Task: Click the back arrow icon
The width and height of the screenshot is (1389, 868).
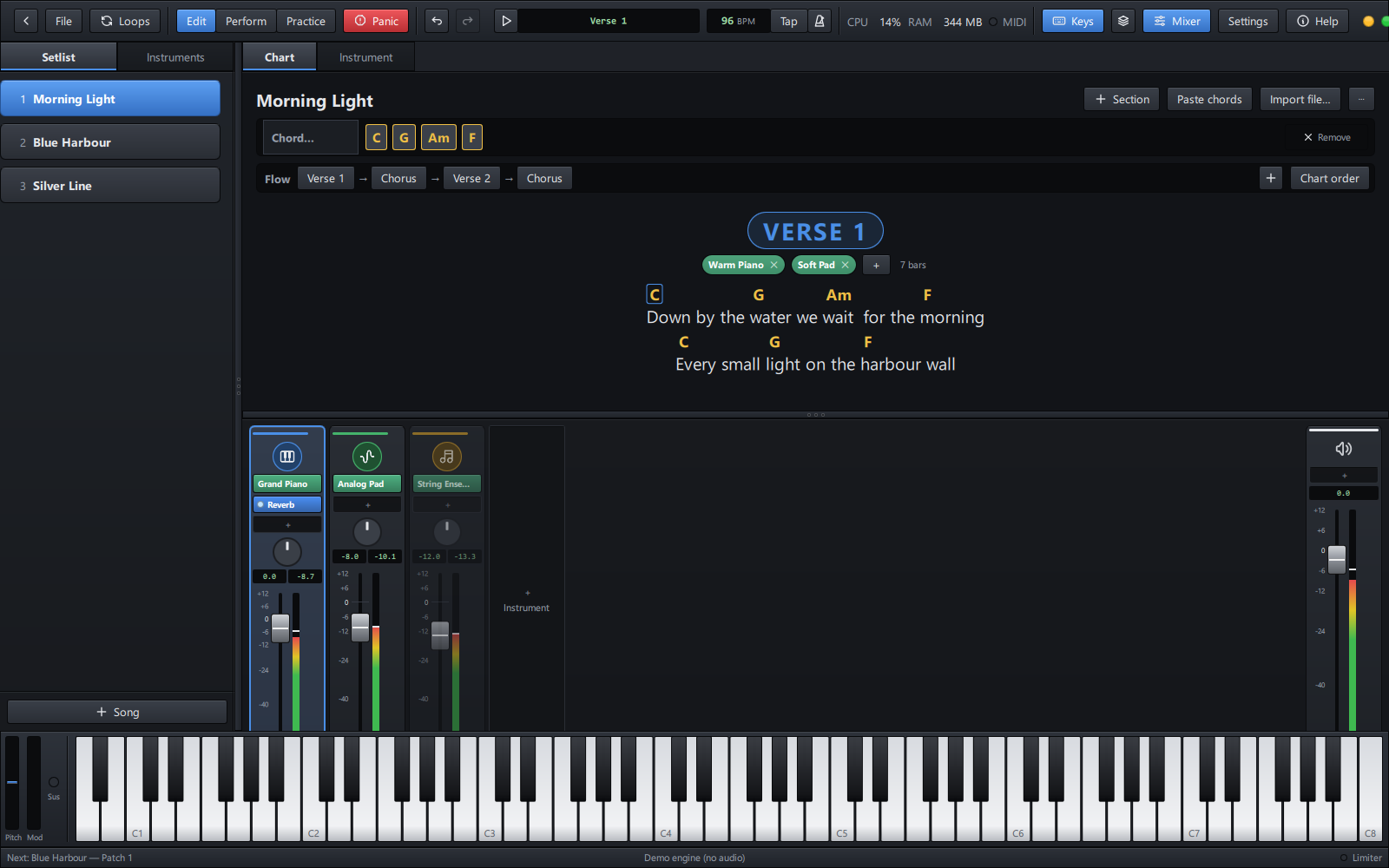Action: click(x=26, y=21)
